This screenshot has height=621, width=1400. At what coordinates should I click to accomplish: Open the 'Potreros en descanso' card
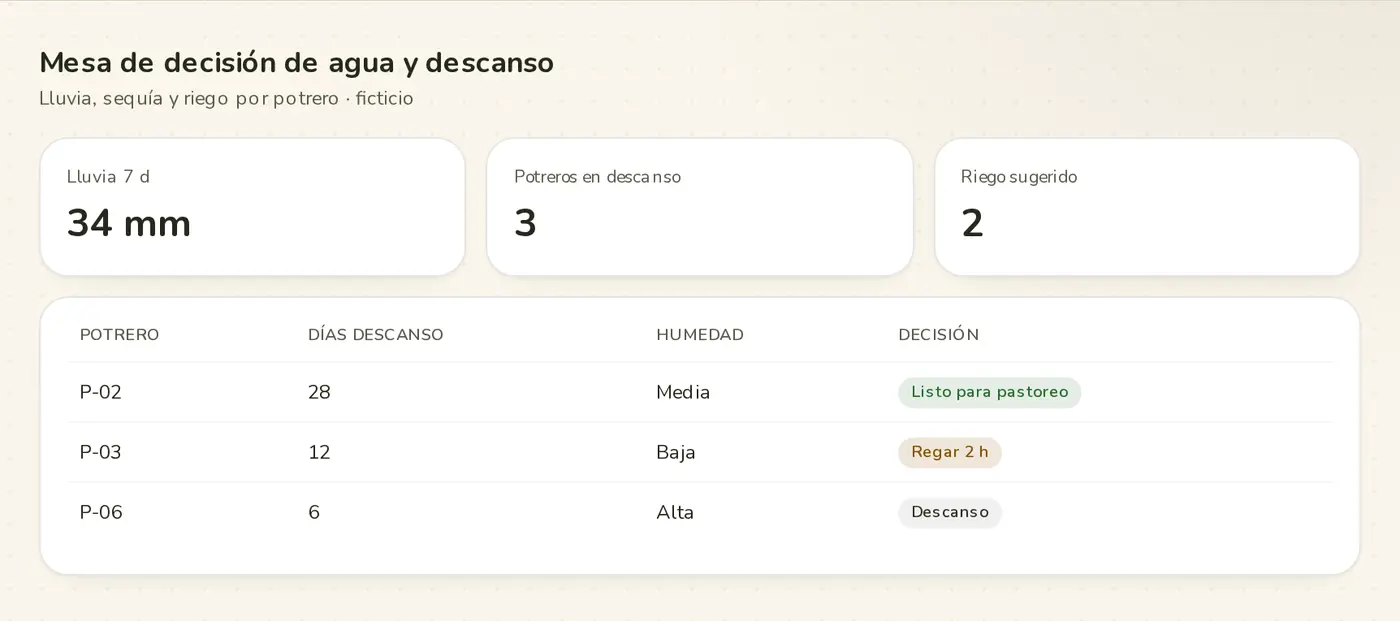(700, 207)
